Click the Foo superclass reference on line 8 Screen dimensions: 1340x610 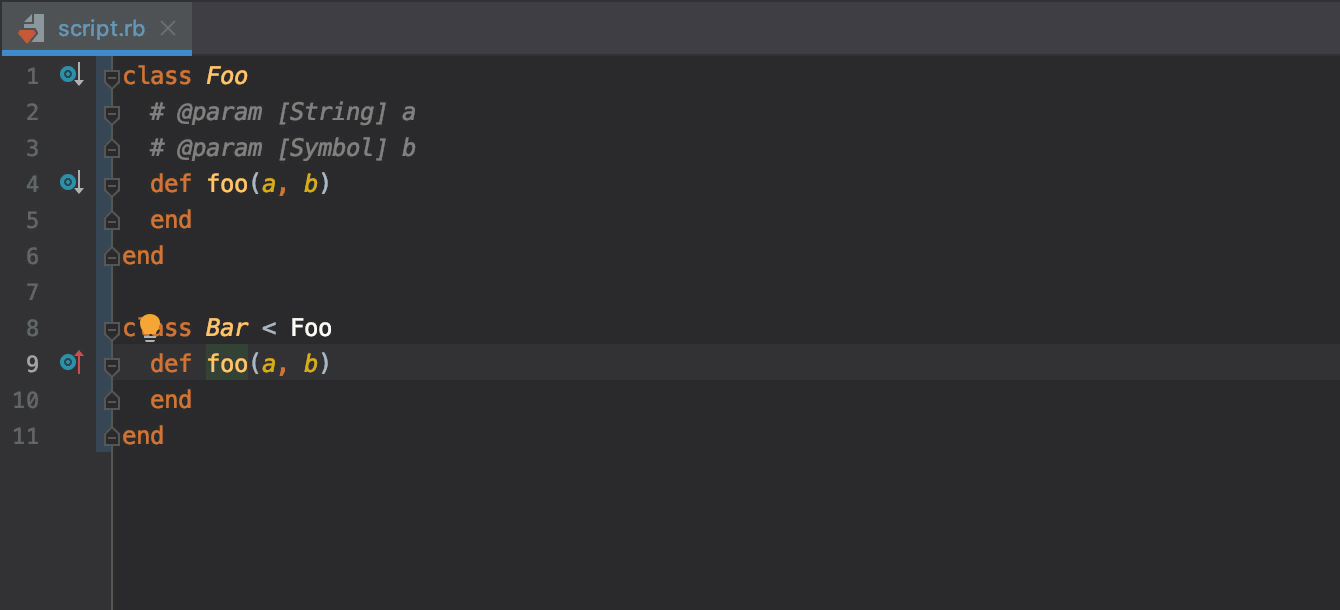coord(311,328)
